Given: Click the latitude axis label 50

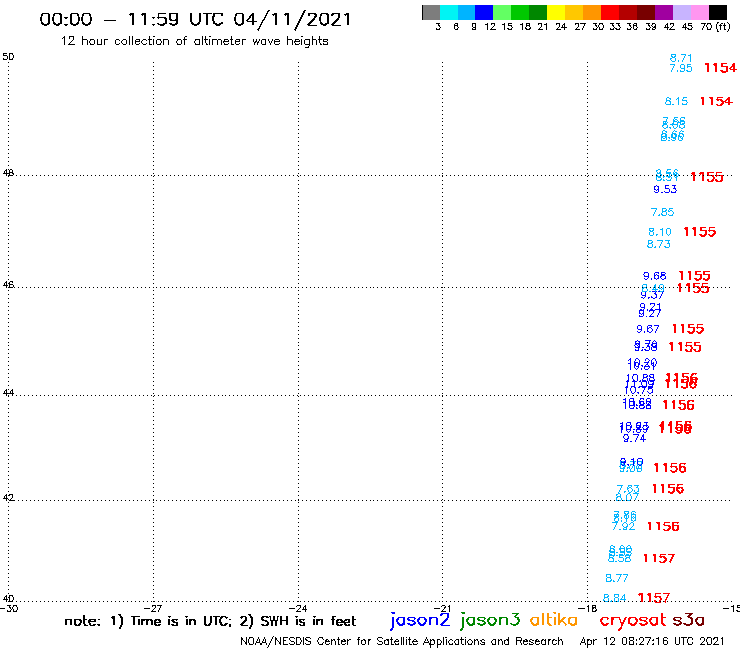Looking at the screenshot, I should [x=8, y=57].
